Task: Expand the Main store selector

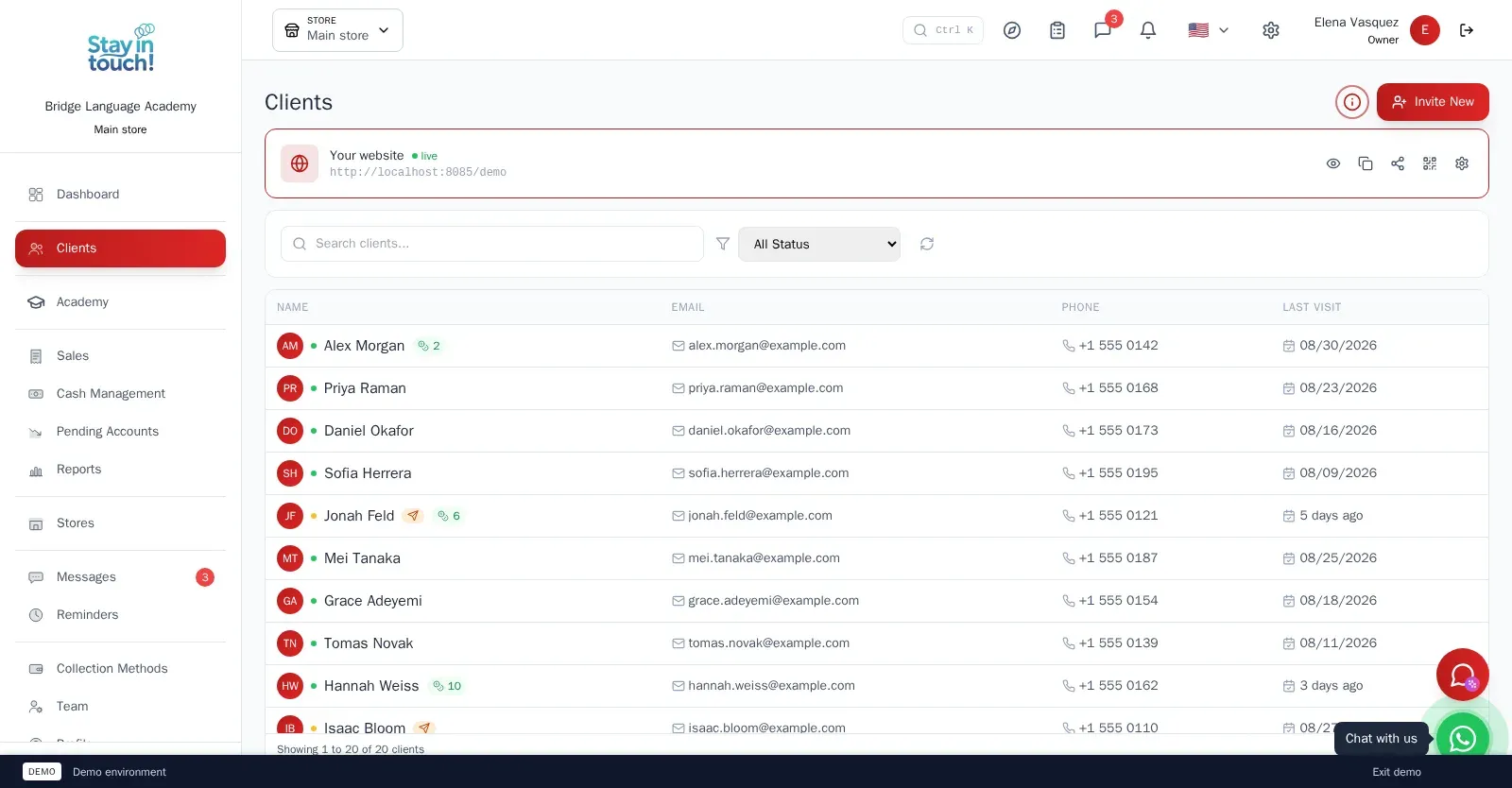Action: 337,30
